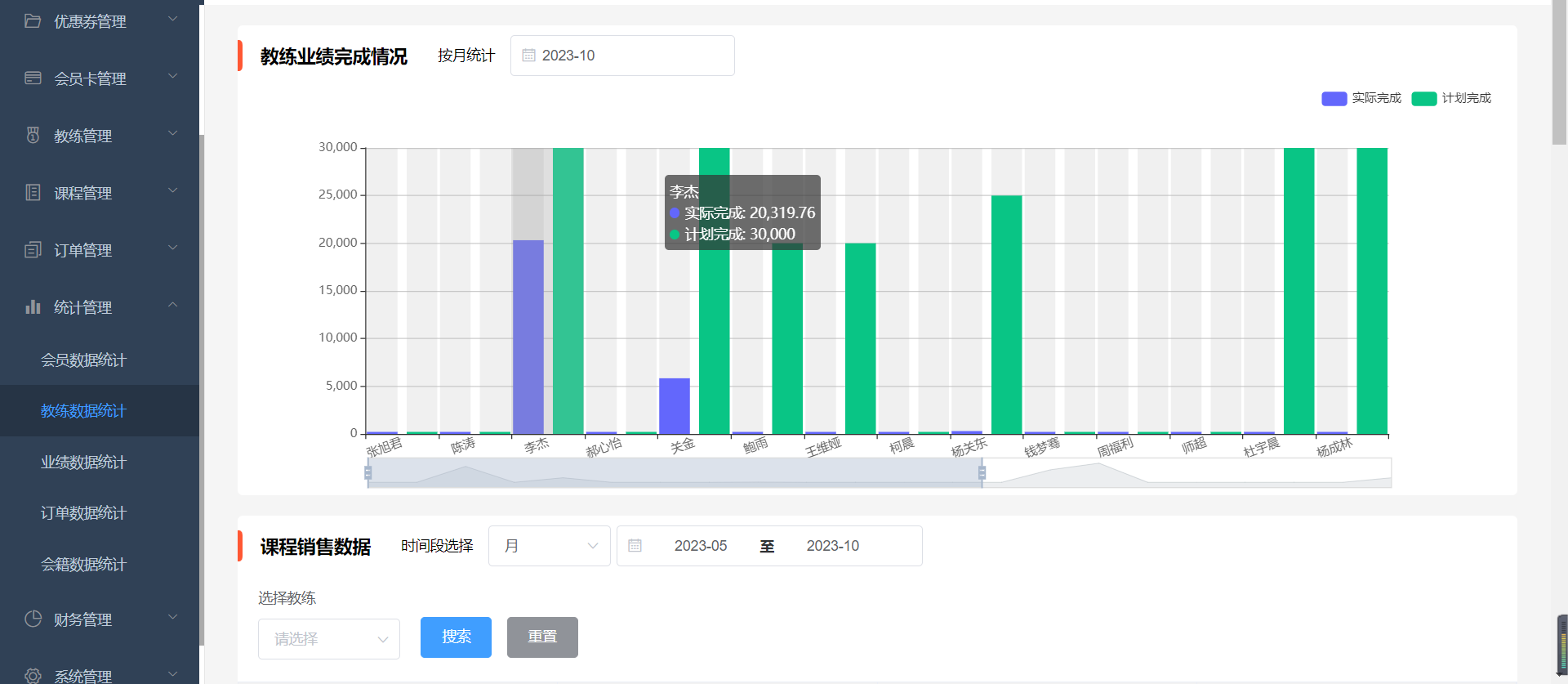The height and width of the screenshot is (684, 1568).
Task: Click the 张旭君 x-axis label
Action: pyautogui.click(x=384, y=448)
